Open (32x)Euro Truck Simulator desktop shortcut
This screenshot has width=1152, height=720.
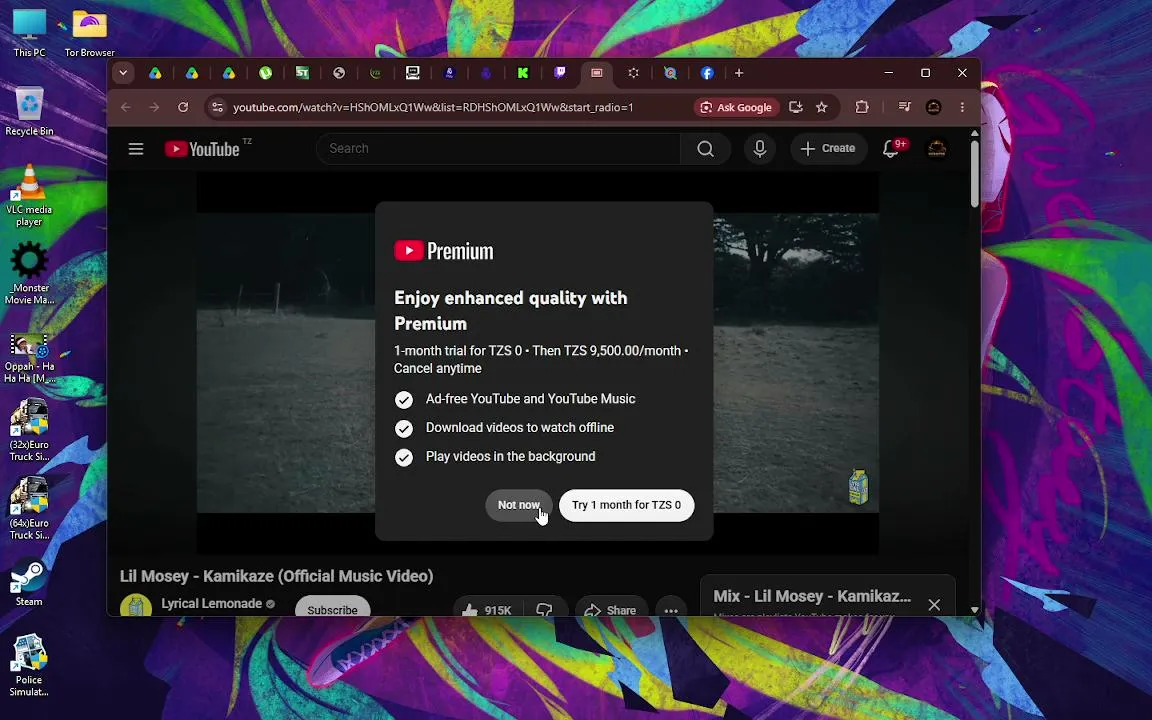[x=29, y=431]
